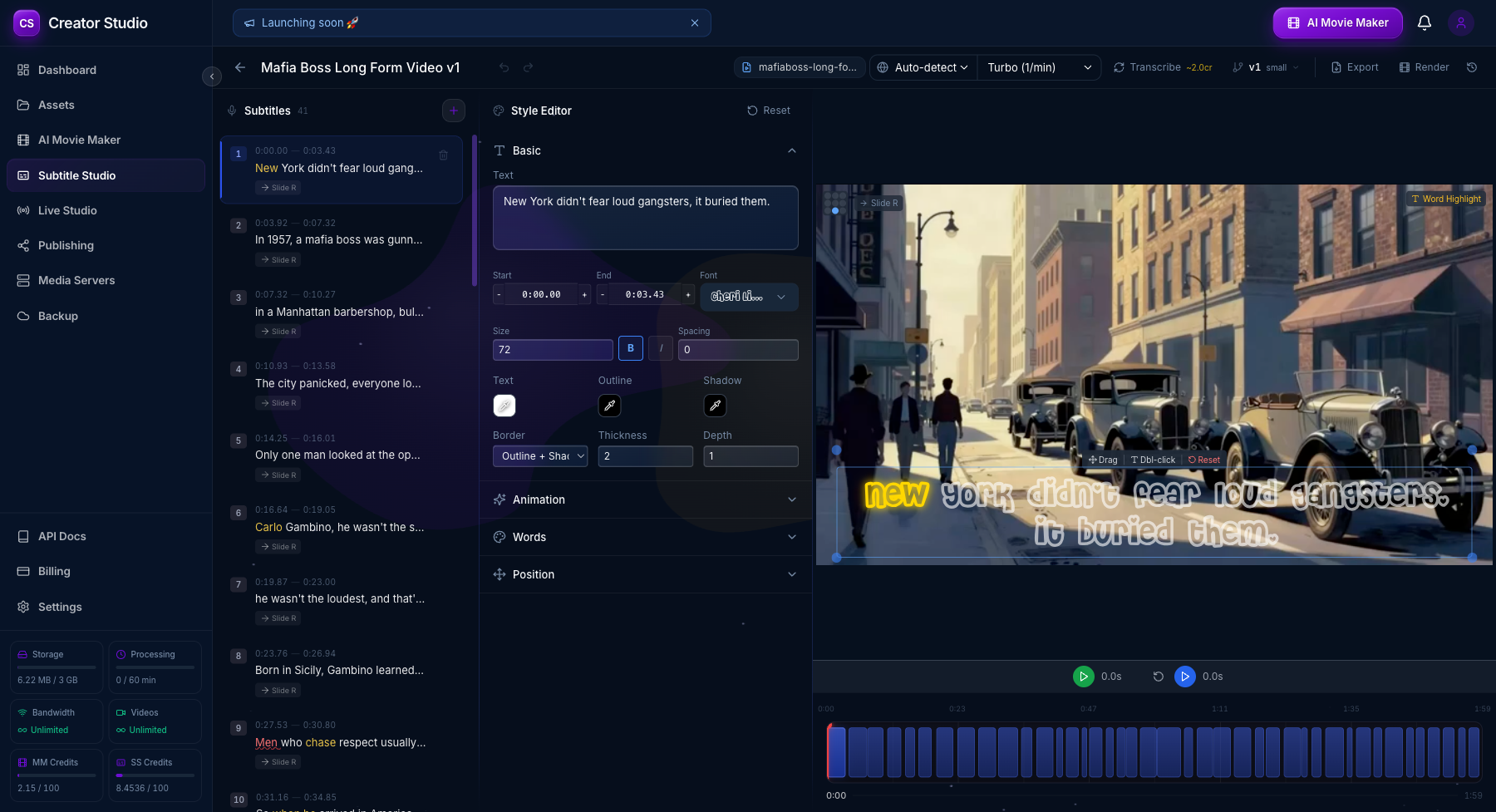Image resolution: width=1496 pixels, height=812 pixels.
Task: Open the AI Movie Maker sidebar section
Action: pyautogui.click(x=79, y=140)
